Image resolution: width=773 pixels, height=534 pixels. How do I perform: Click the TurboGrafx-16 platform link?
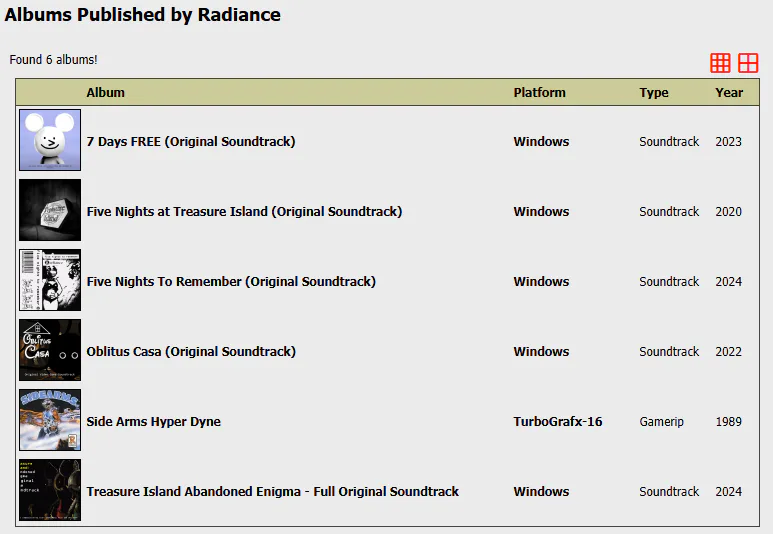pos(558,422)
